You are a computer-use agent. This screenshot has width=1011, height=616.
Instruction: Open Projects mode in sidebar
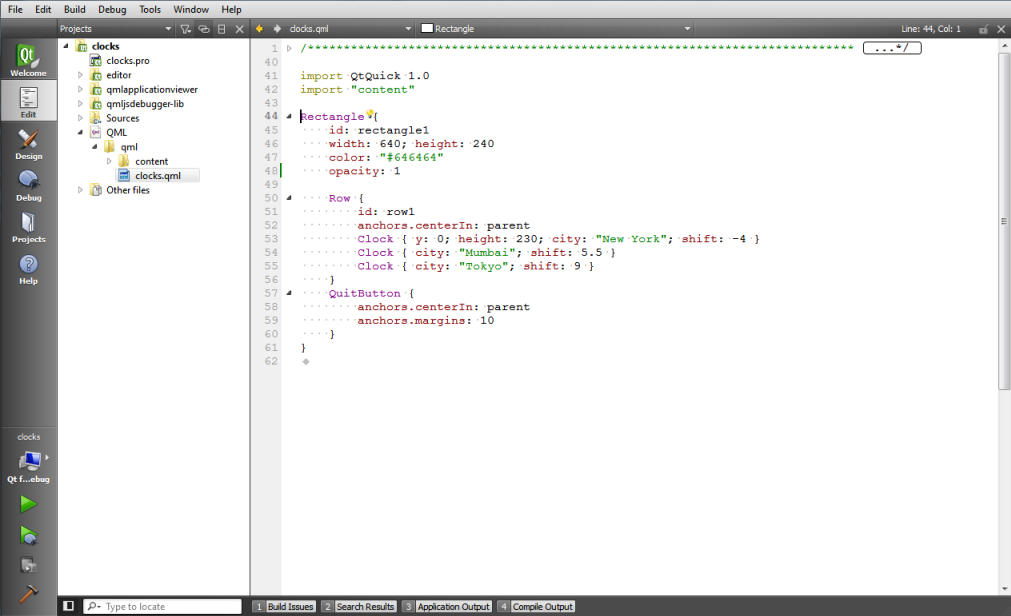(28, 227)
